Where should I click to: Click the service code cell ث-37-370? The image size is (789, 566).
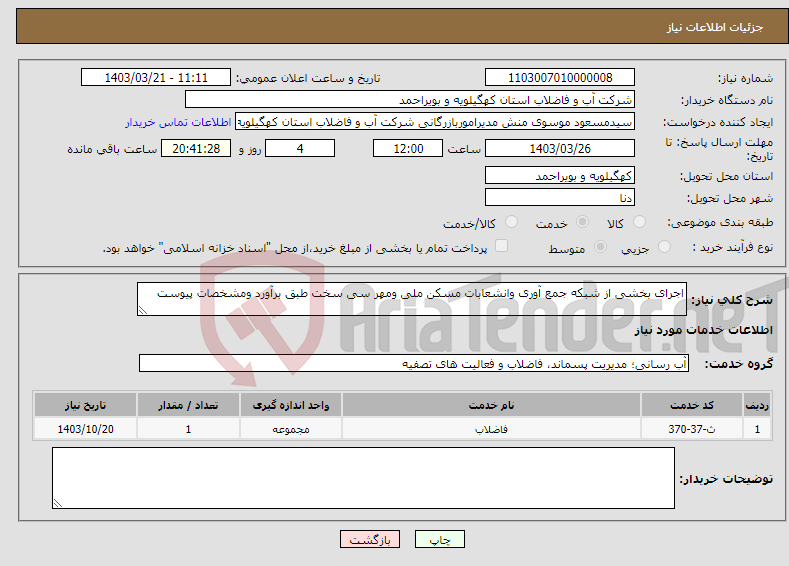click(x=692, y=429)
